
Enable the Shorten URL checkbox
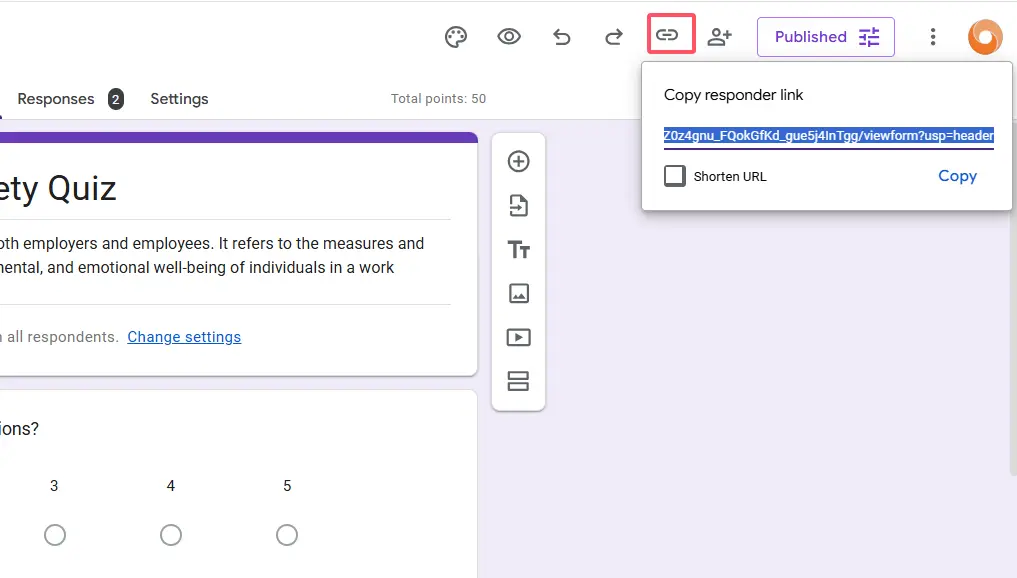[x=675, y=176]
